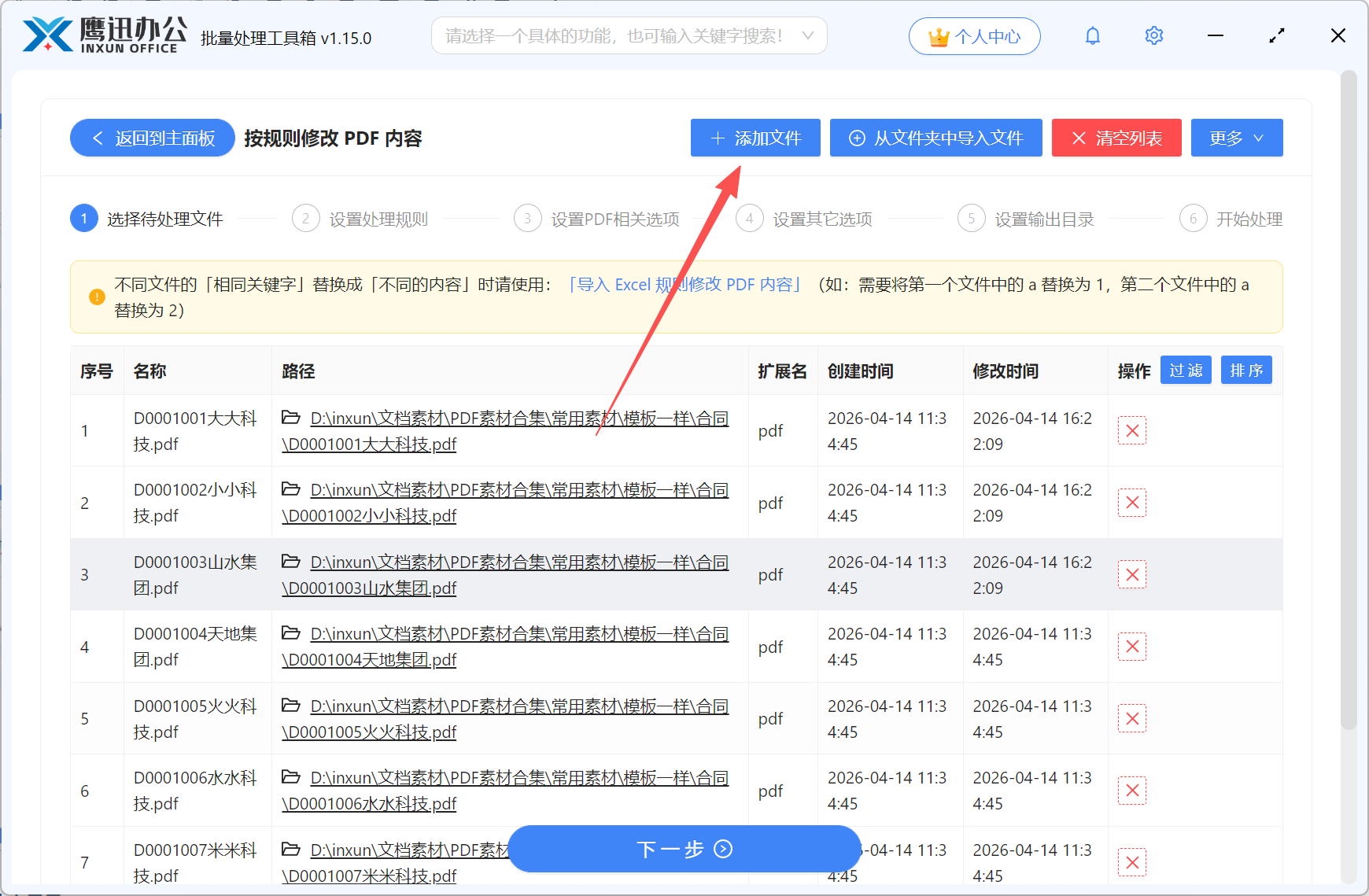
Task: Open the settings gear
Action: coord(1153,35)
